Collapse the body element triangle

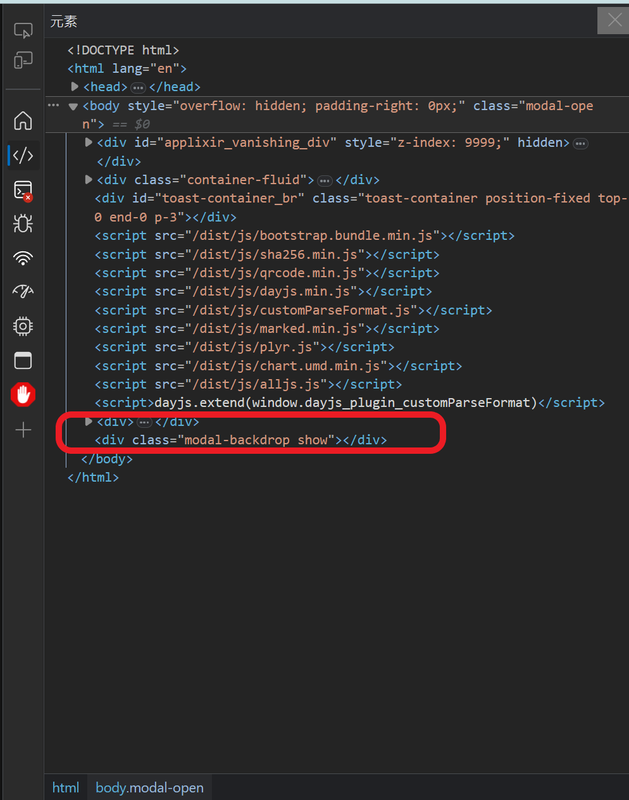point(73,106)
